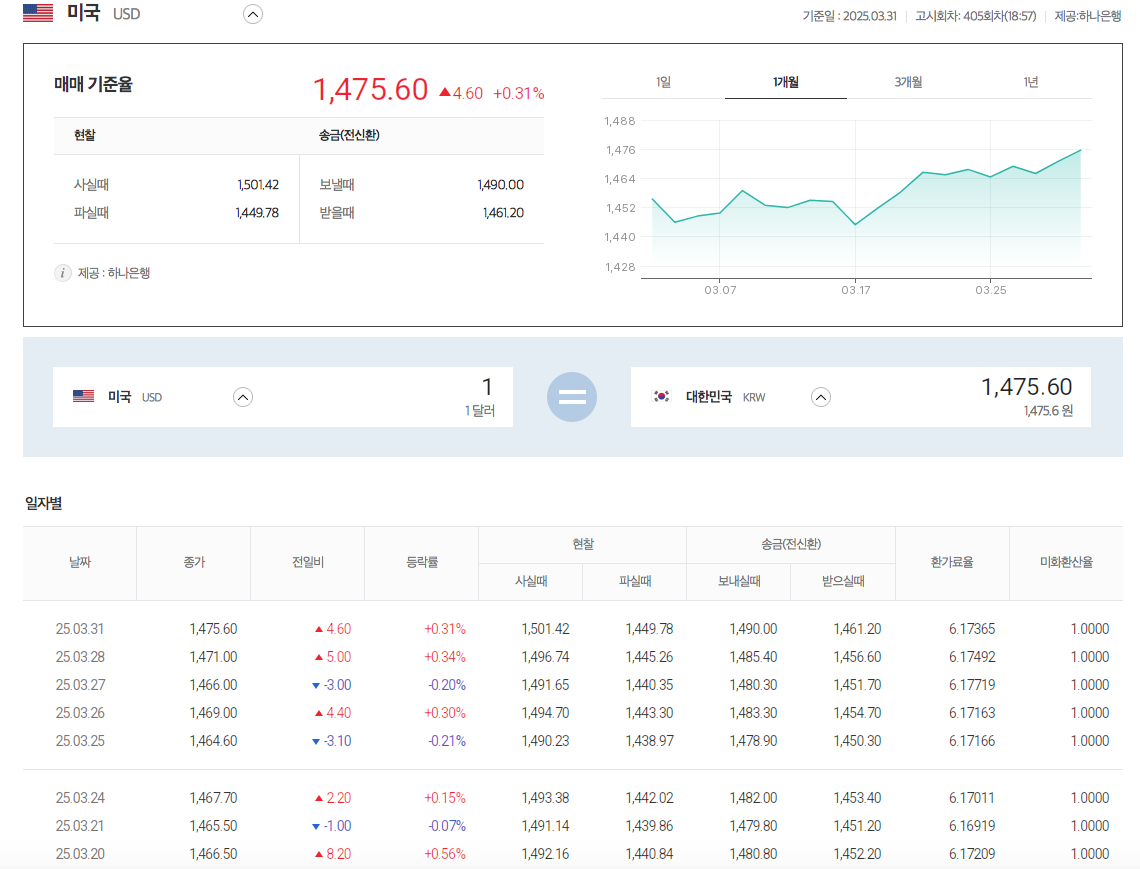Screen dimensions: 1140x869
Task: Click the US flag in the currency converter
Action: click(85, 396)
